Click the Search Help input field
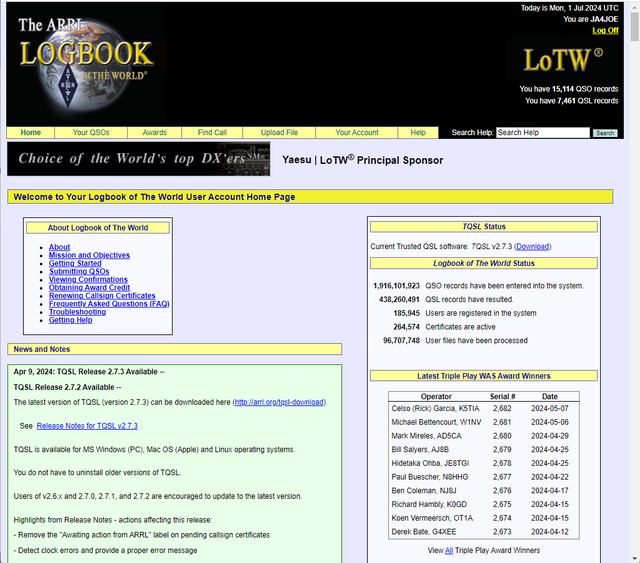The height and width of the screenshot is (563, 640). [x=543, y=133]
